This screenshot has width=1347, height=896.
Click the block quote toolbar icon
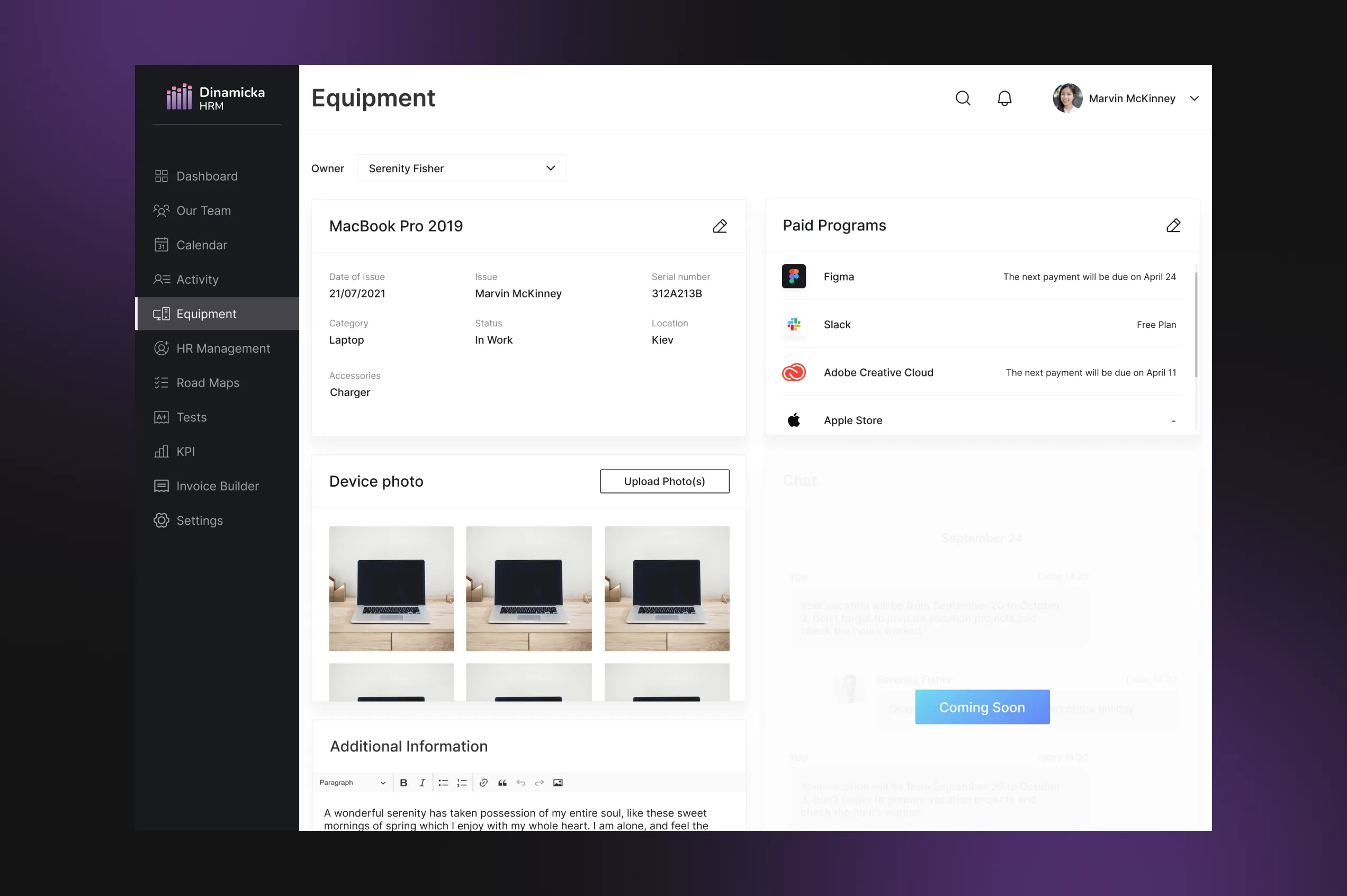[x=502, y=783]
